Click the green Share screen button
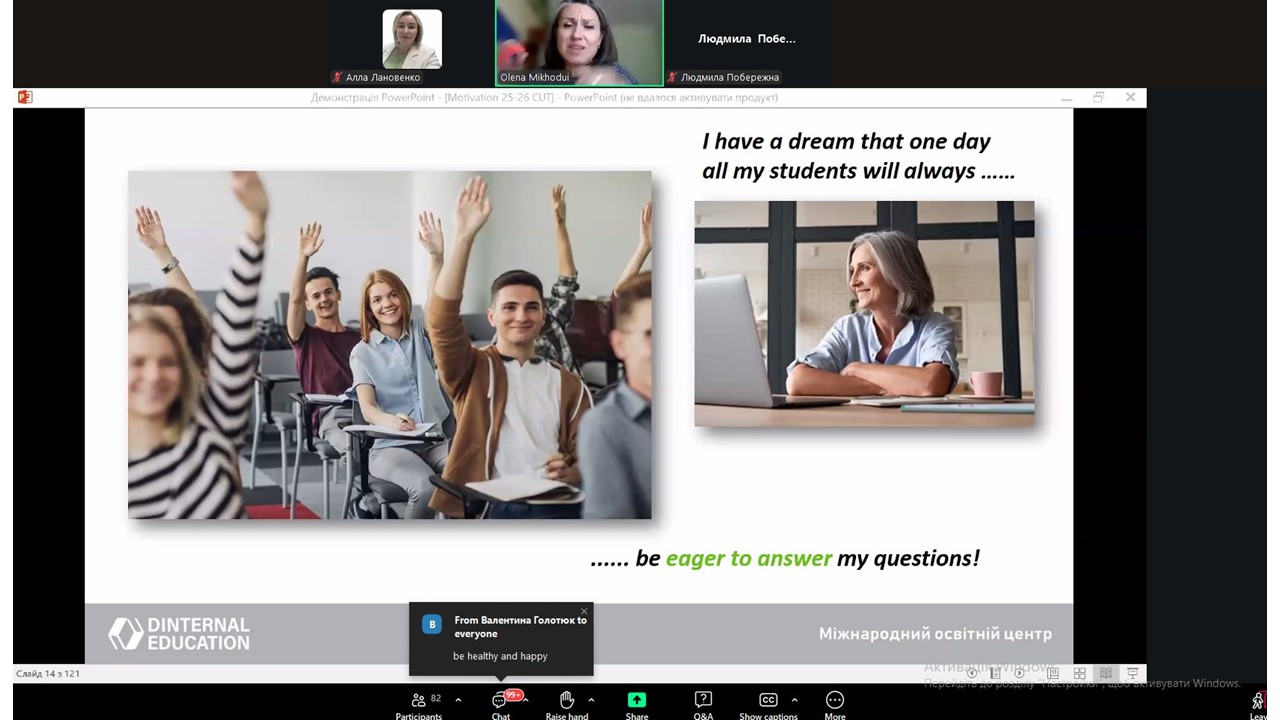This screenshot has height=720, width=1280. coord(637,705)
